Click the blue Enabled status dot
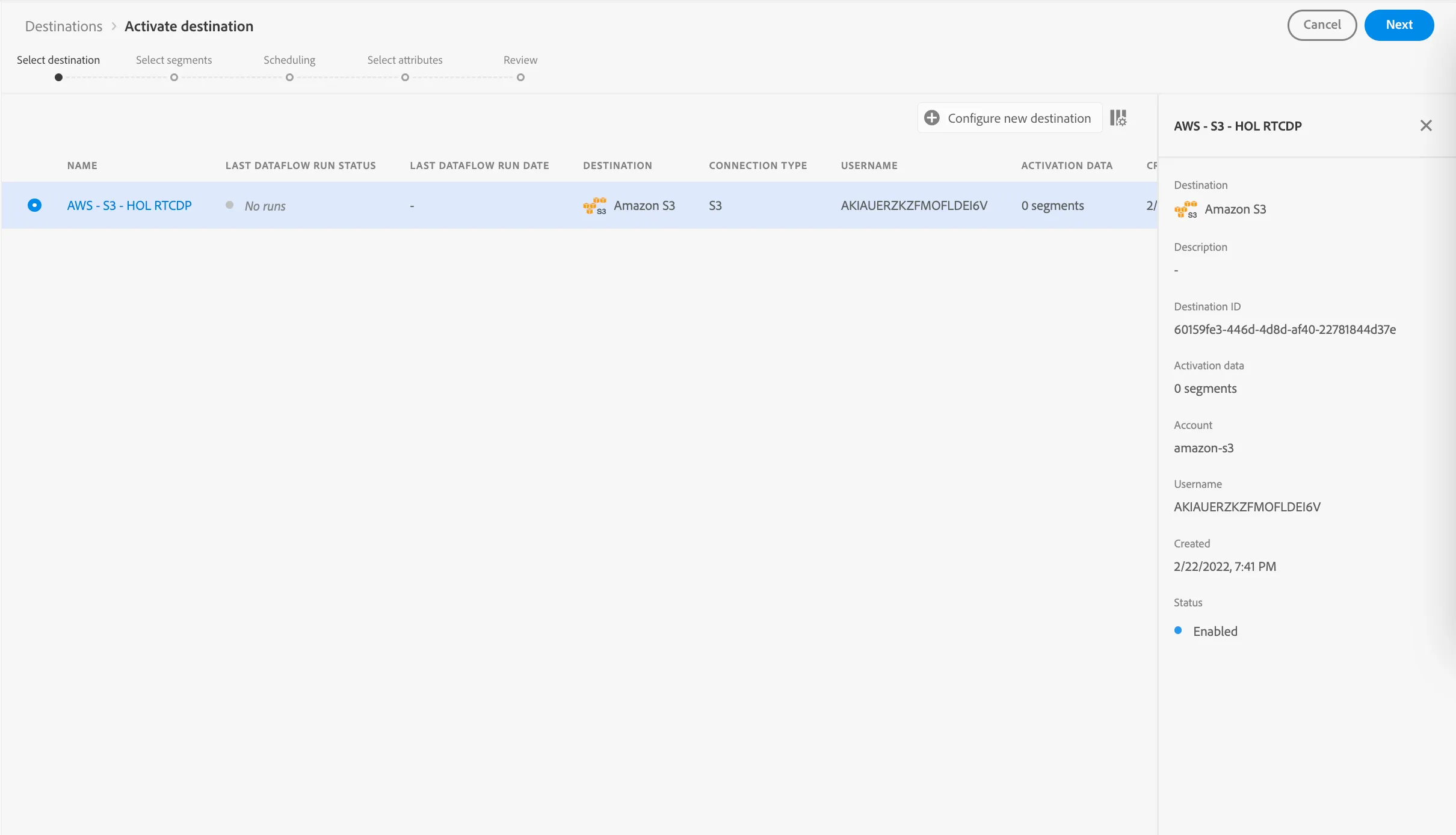The width and height of the screenshot is (1456, 835). pyautogui.click(x=1178, y=630)
